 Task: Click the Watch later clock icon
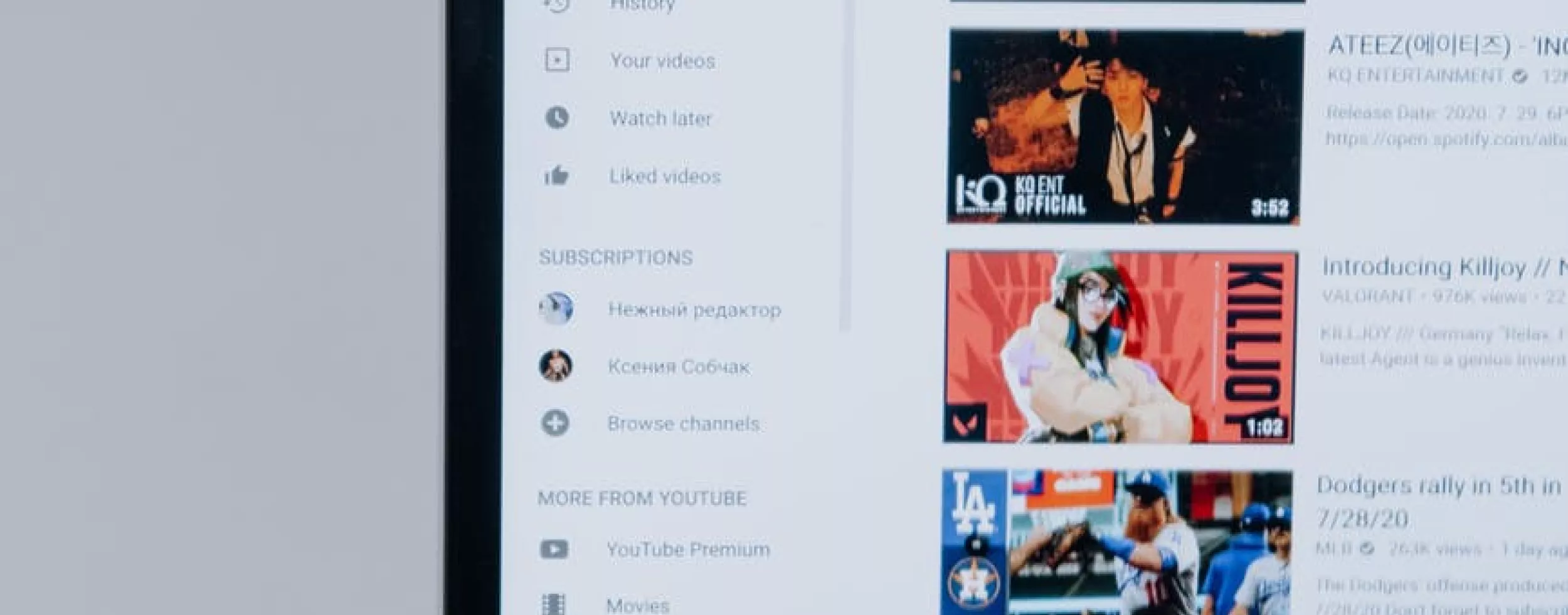coord(557,117)
